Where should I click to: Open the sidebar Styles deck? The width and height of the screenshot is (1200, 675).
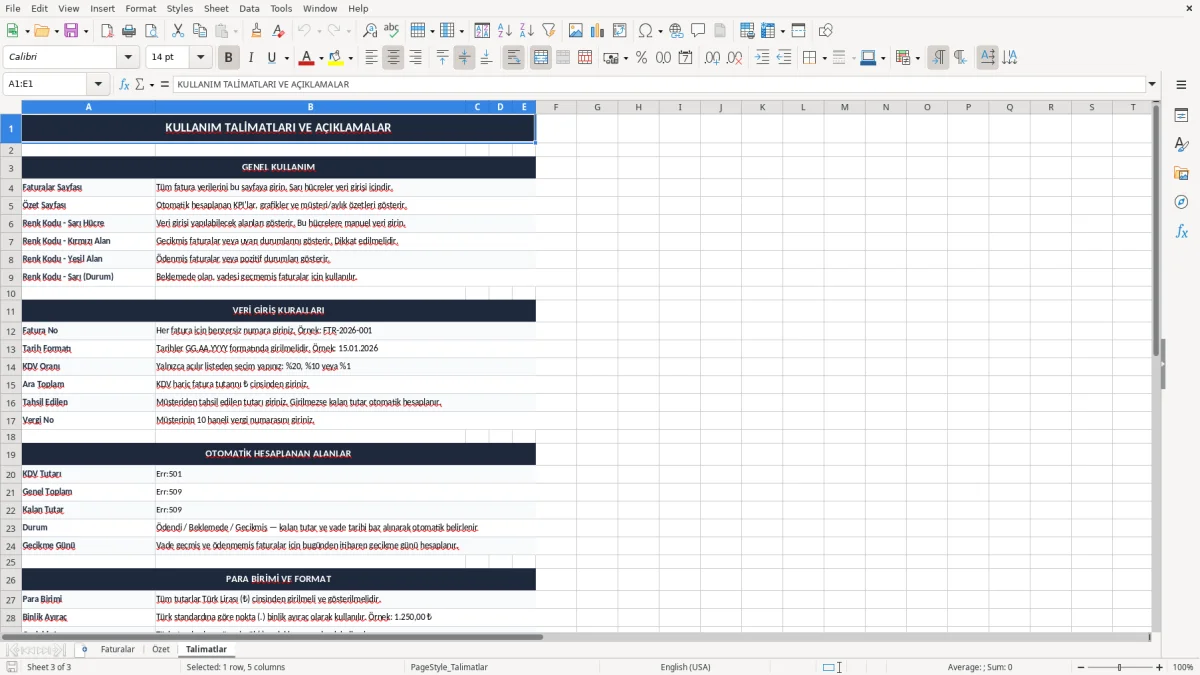[x=1181, y=145]
